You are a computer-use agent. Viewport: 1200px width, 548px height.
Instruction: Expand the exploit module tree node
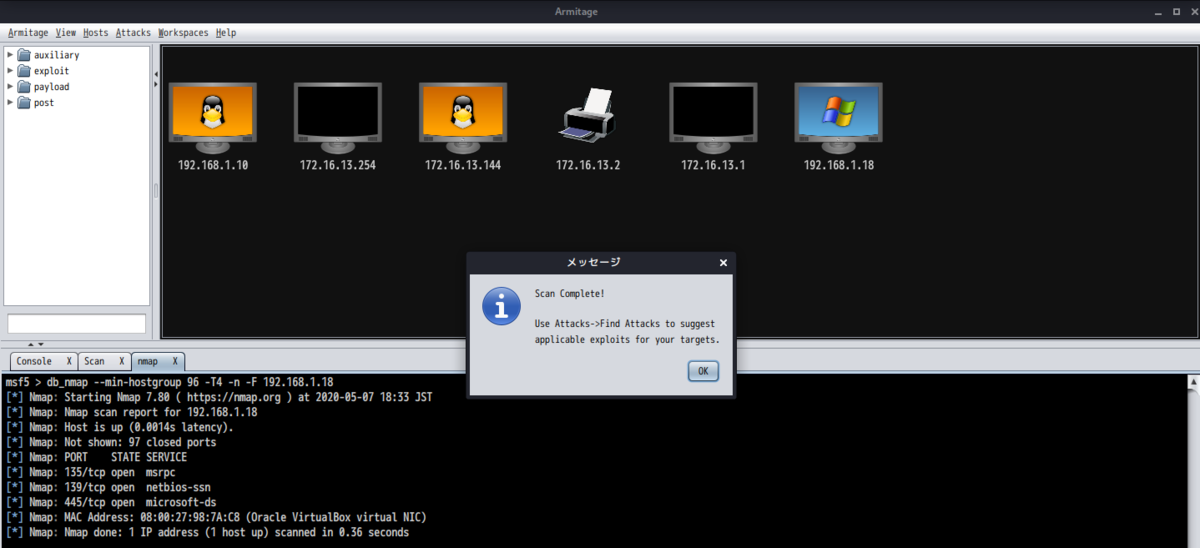(10, 71)
